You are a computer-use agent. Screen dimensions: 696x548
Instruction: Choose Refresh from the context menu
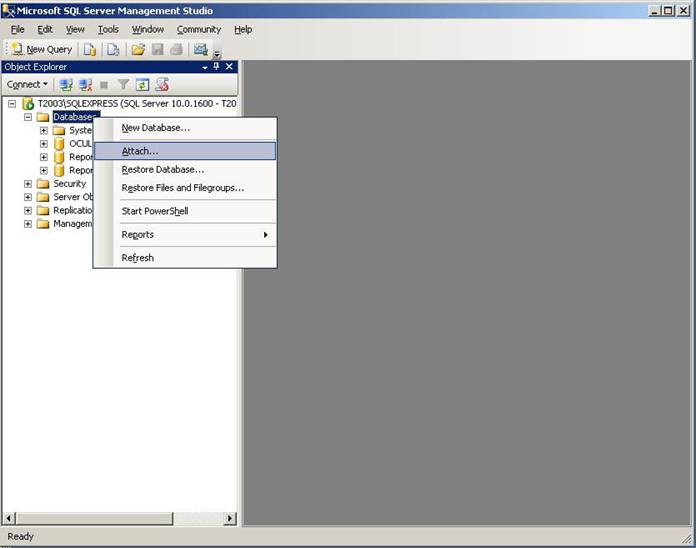(x=185, y=258)
